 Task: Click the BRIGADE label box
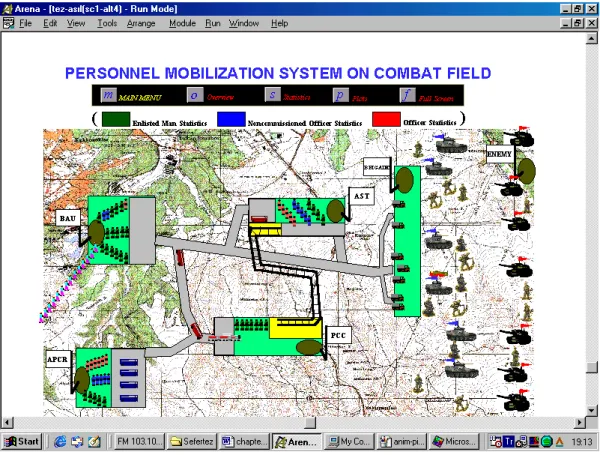click(x=377, y=167)
